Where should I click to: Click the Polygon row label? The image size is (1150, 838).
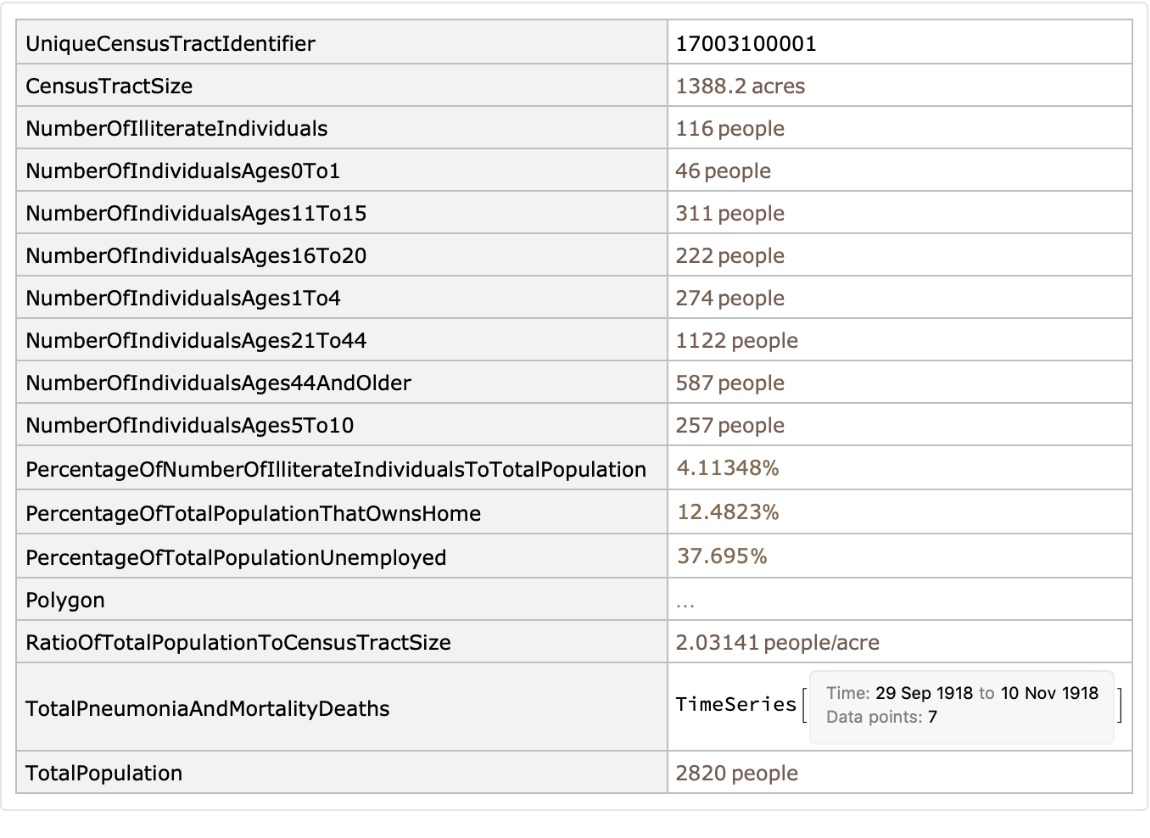tap(65, 600)
